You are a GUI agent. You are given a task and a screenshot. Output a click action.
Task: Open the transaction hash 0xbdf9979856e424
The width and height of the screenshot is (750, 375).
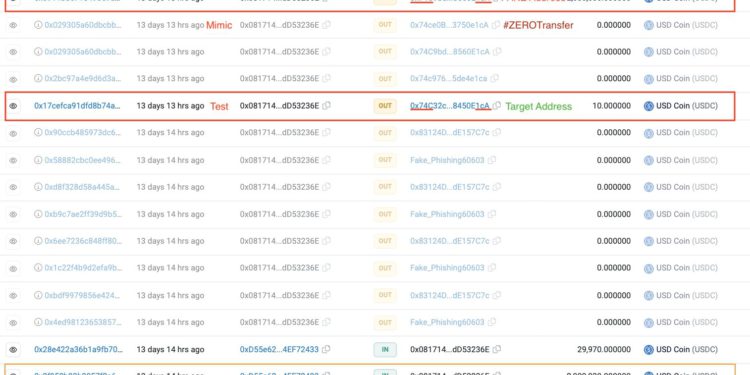pyautogui.click(x=82, y=295)
